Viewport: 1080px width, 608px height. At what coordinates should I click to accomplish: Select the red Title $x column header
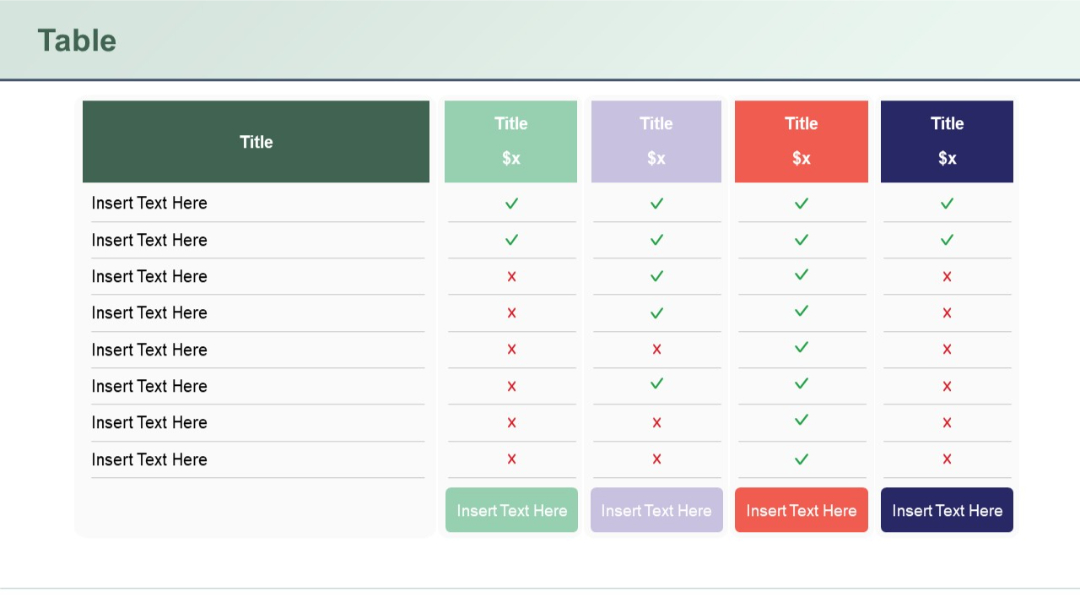[x=801, y=141]
